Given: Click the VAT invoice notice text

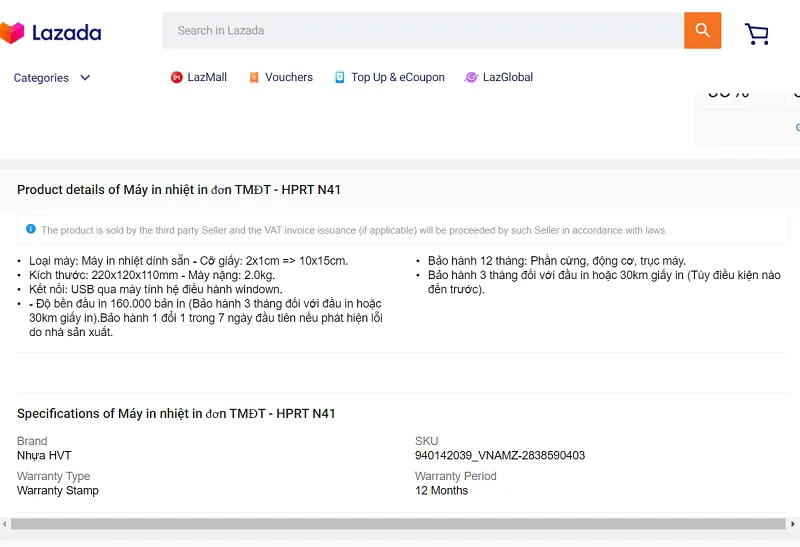Looking at the screenshot, I should click(354, 230).
